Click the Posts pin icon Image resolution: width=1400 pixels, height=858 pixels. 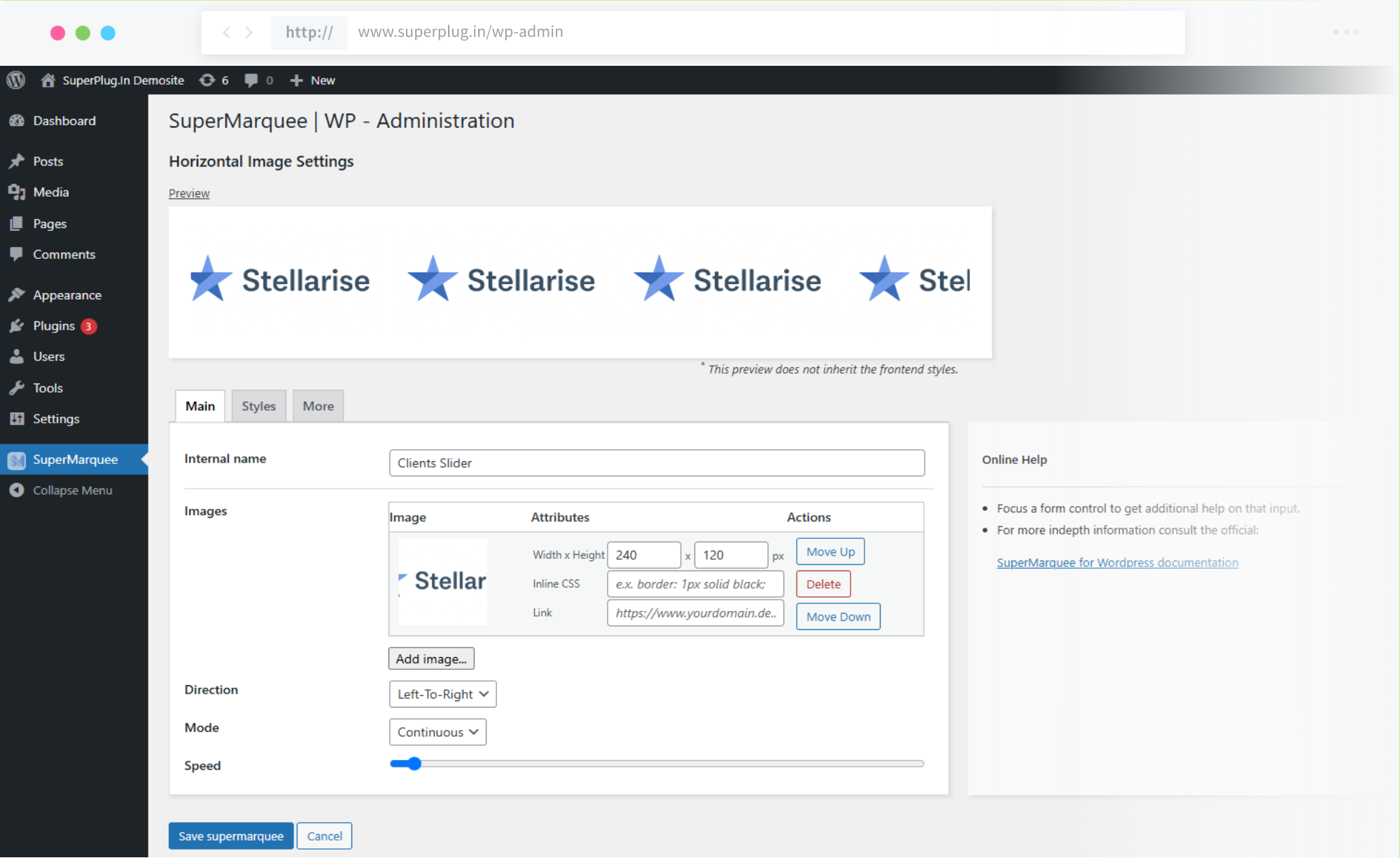click(x=17, y=162)
